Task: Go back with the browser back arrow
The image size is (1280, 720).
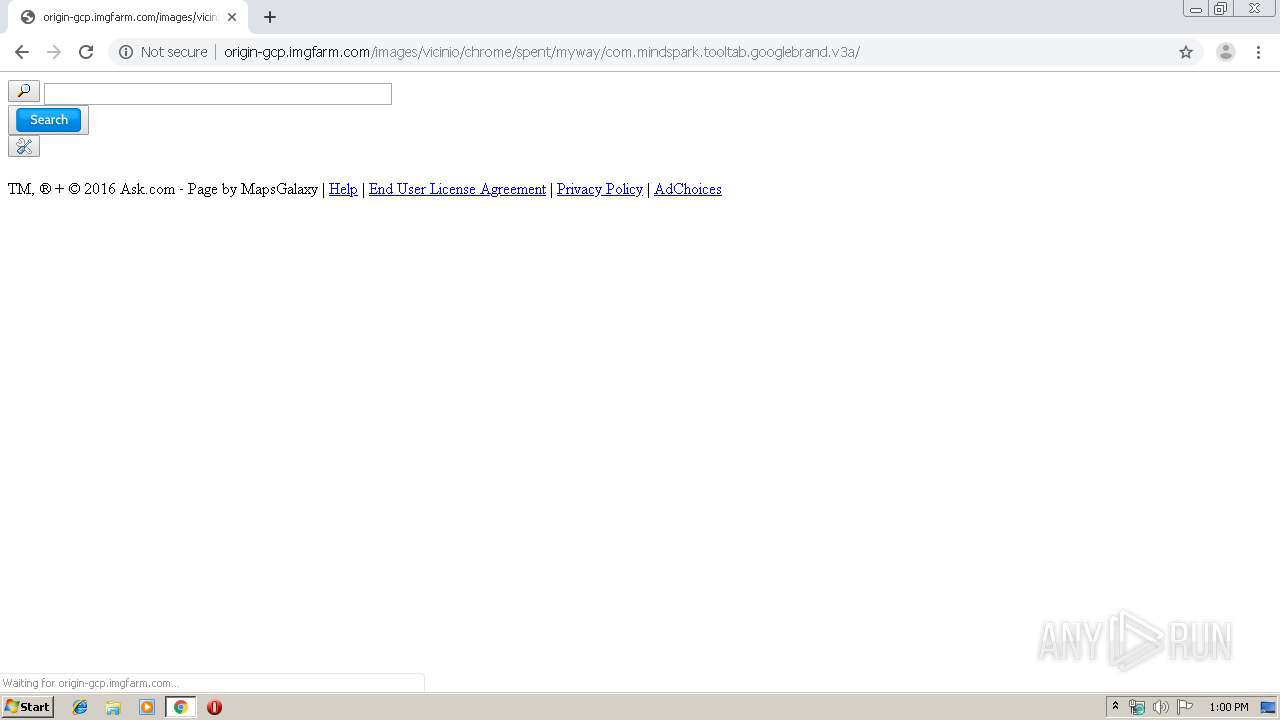Action: pyautogui.click(x=22, y=52)
